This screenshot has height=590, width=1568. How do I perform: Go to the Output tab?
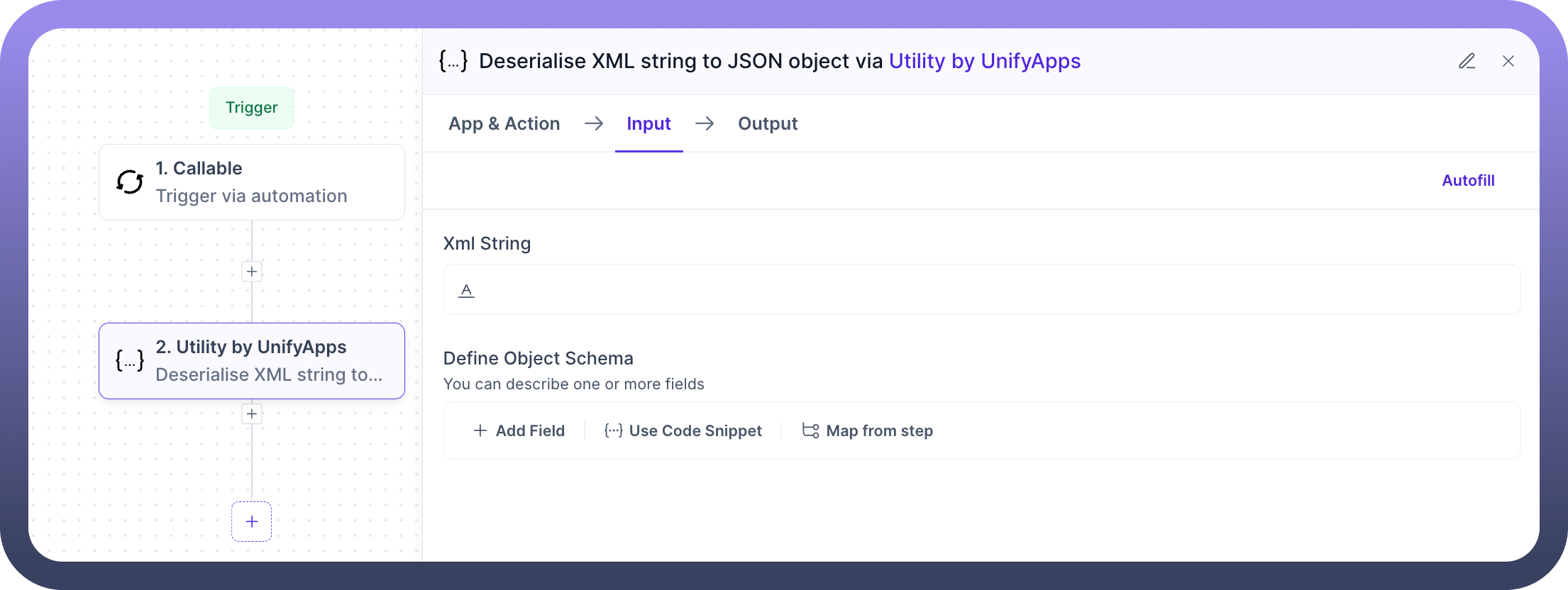tap(768, 123)
